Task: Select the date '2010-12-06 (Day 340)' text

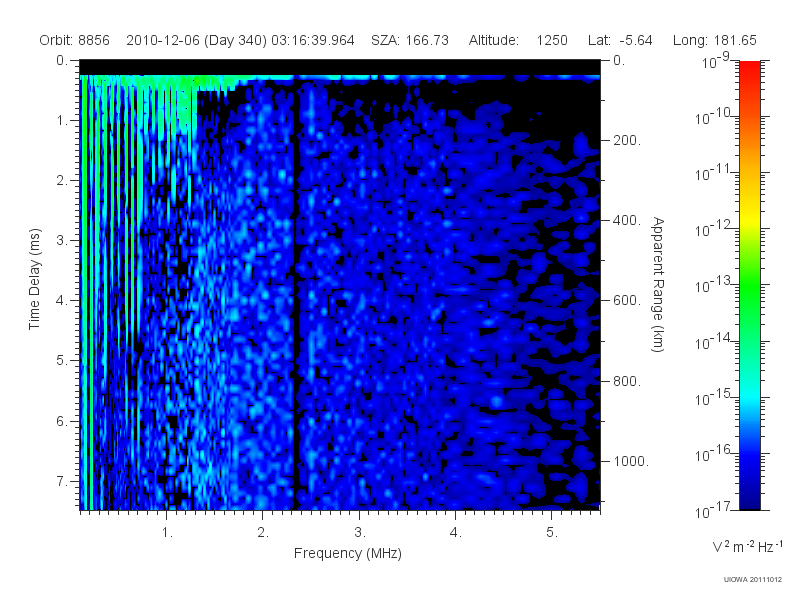Action: click(x=196, y=40)
